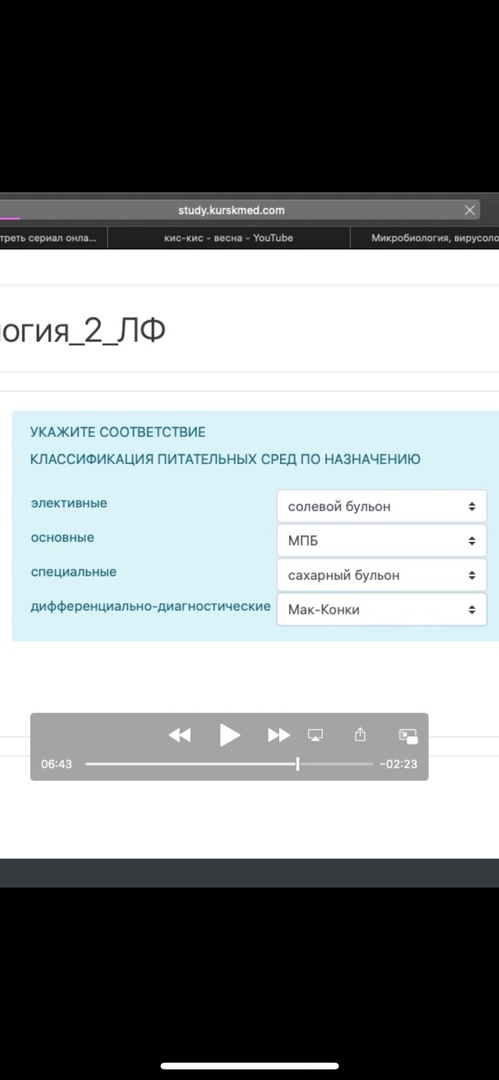Open the dropdown showing МПБ
The width and height of the screenshot is (499, 1080).
[382, 541]
